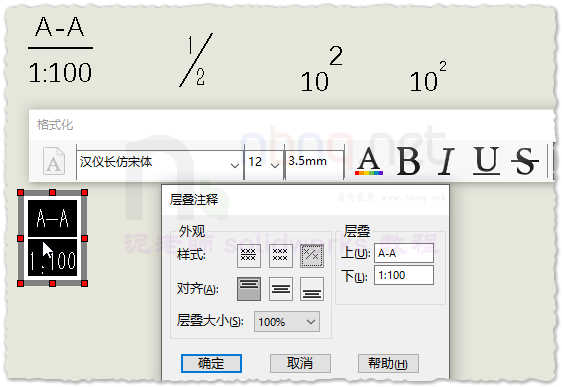Select diagonal fraction stack style
562x387 pixels.
[312, 256]
